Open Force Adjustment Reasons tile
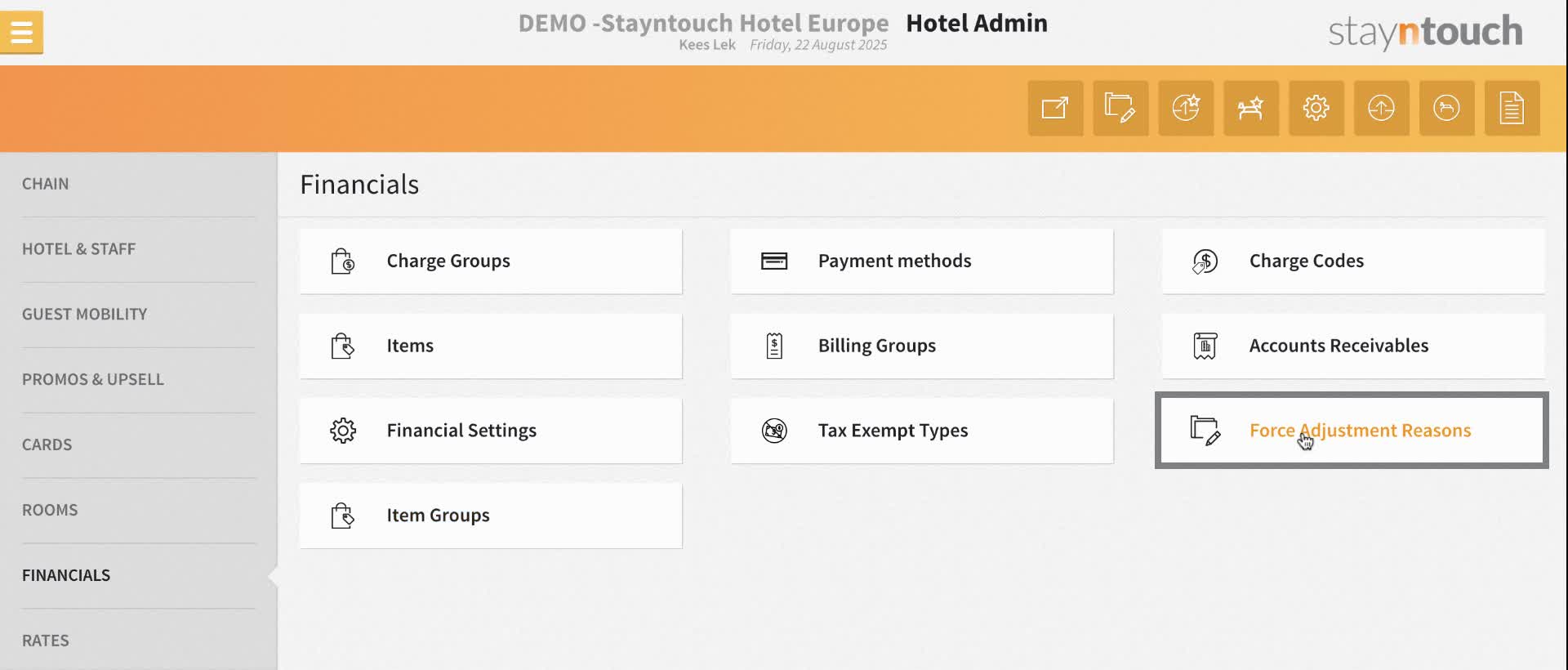The height and width of the screenshot is (670, 1568). point(1352,431)
